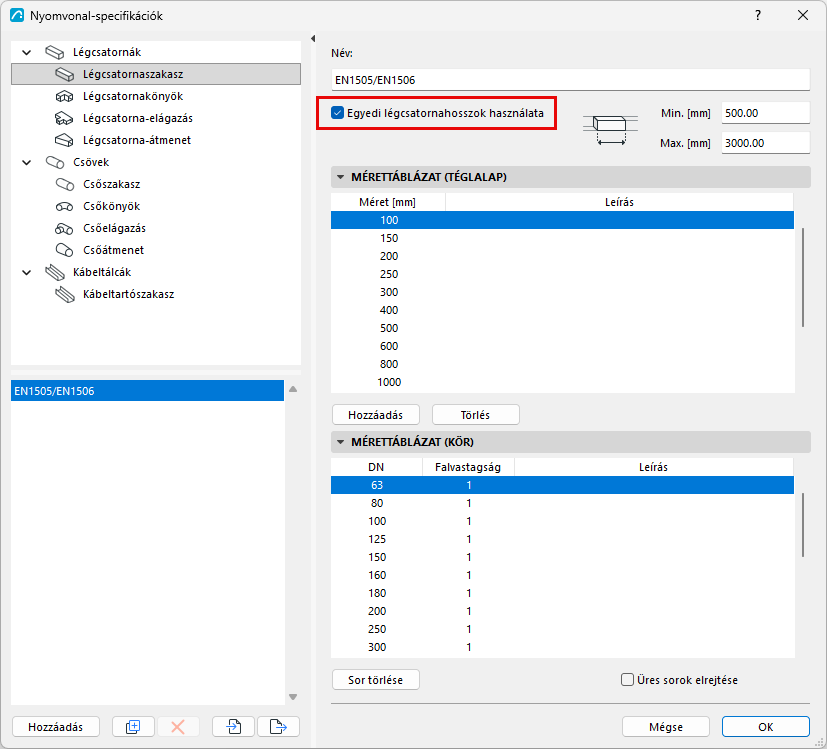Screen dimensions: 827x749
Task: Click the Kábeltartószakasz cable tray icon
Action: tap(64, 294)
